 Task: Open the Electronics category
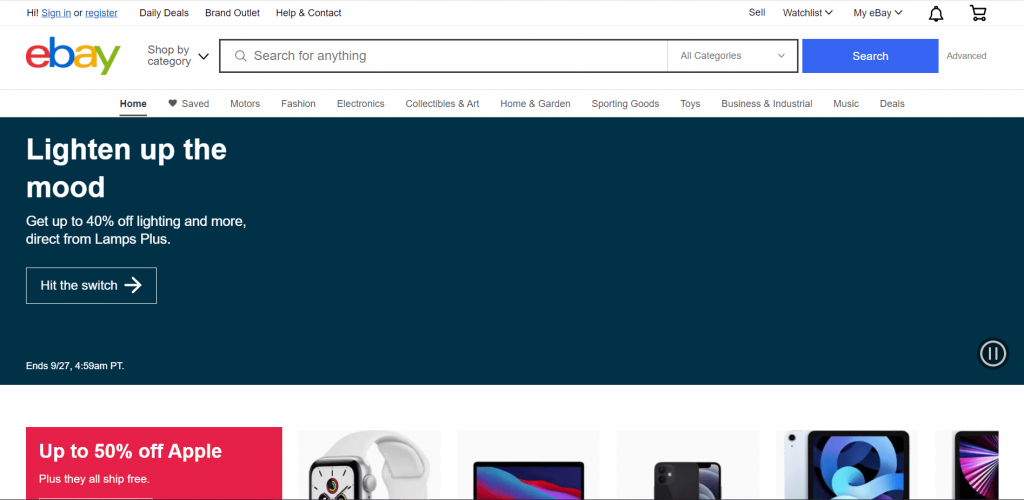click(x=360, y=103)
